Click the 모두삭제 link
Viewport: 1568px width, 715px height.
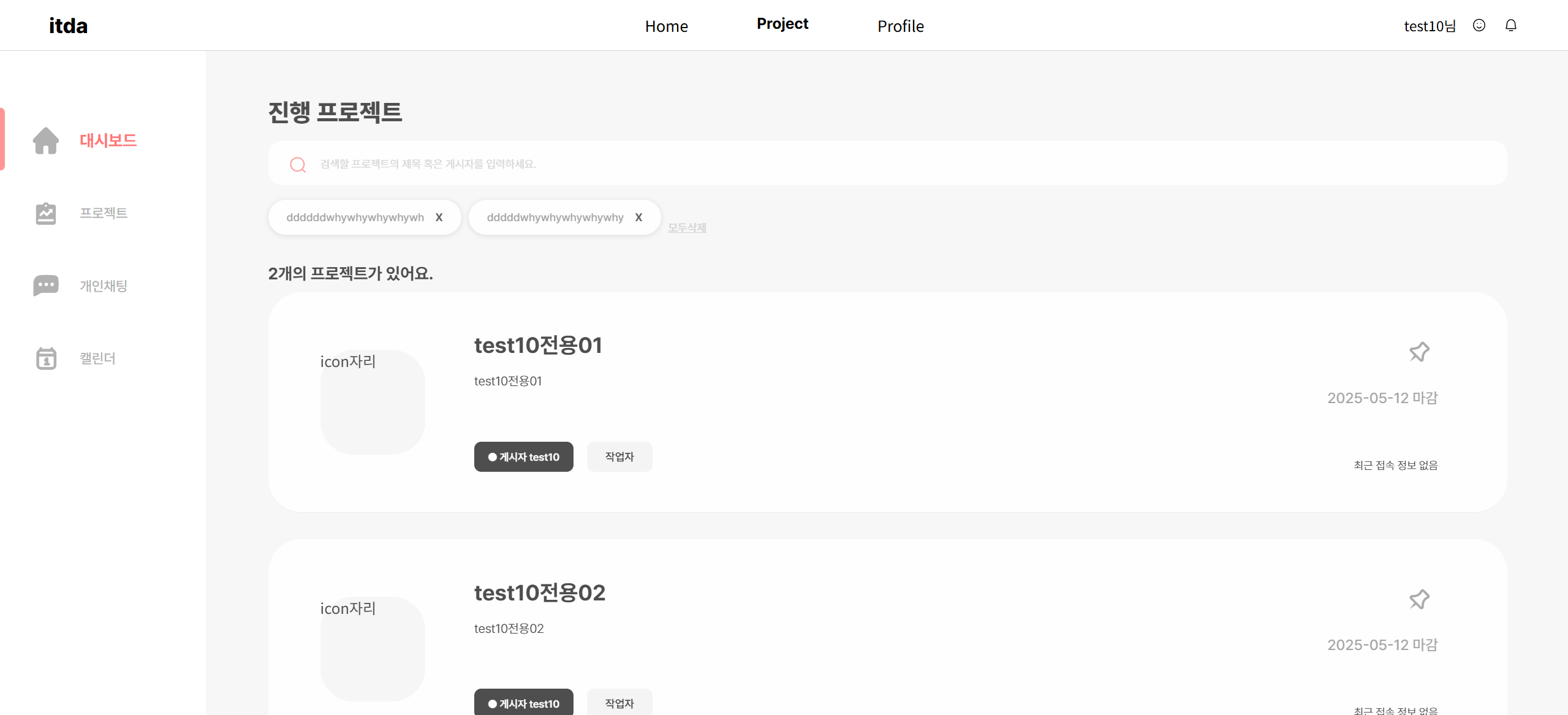(x=687, y=227)
